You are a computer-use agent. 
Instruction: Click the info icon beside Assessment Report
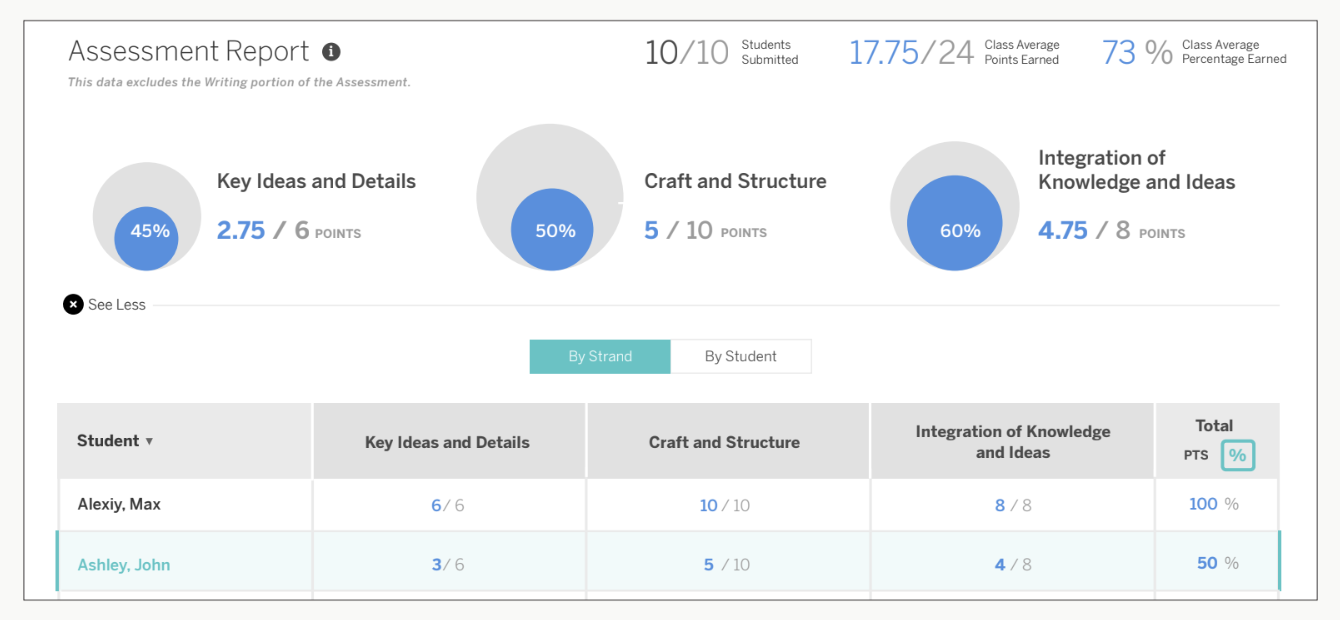tap(331, 52)
